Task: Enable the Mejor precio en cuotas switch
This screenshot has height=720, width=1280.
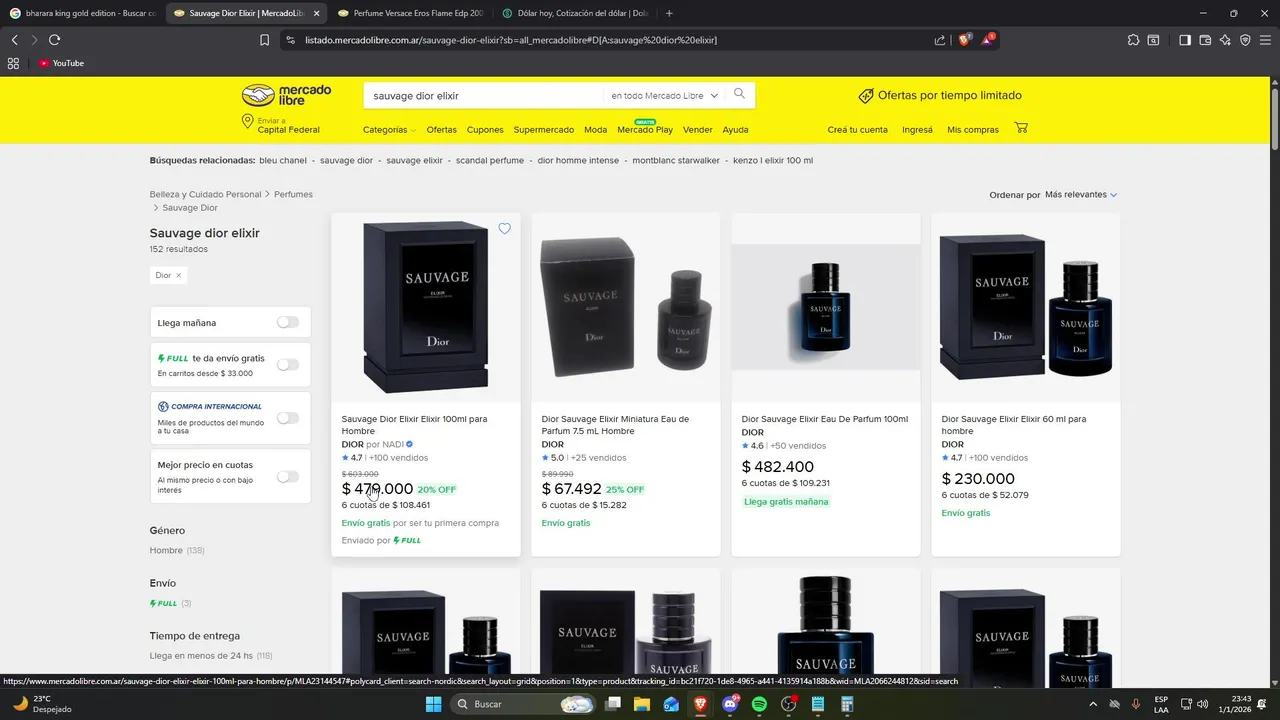Action: coord(288,476)
